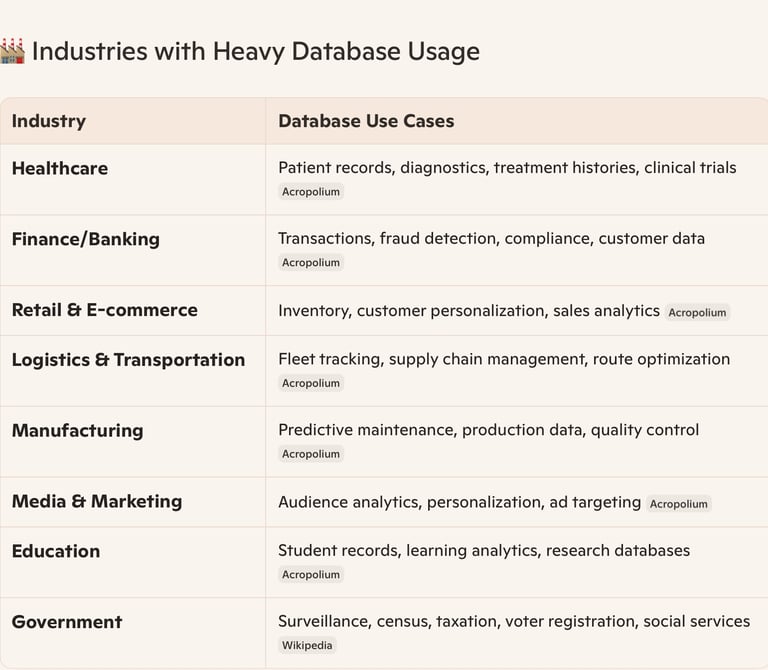
Task: Open the Acropolium source chip under Healthcare
Action: pos(311,192)
